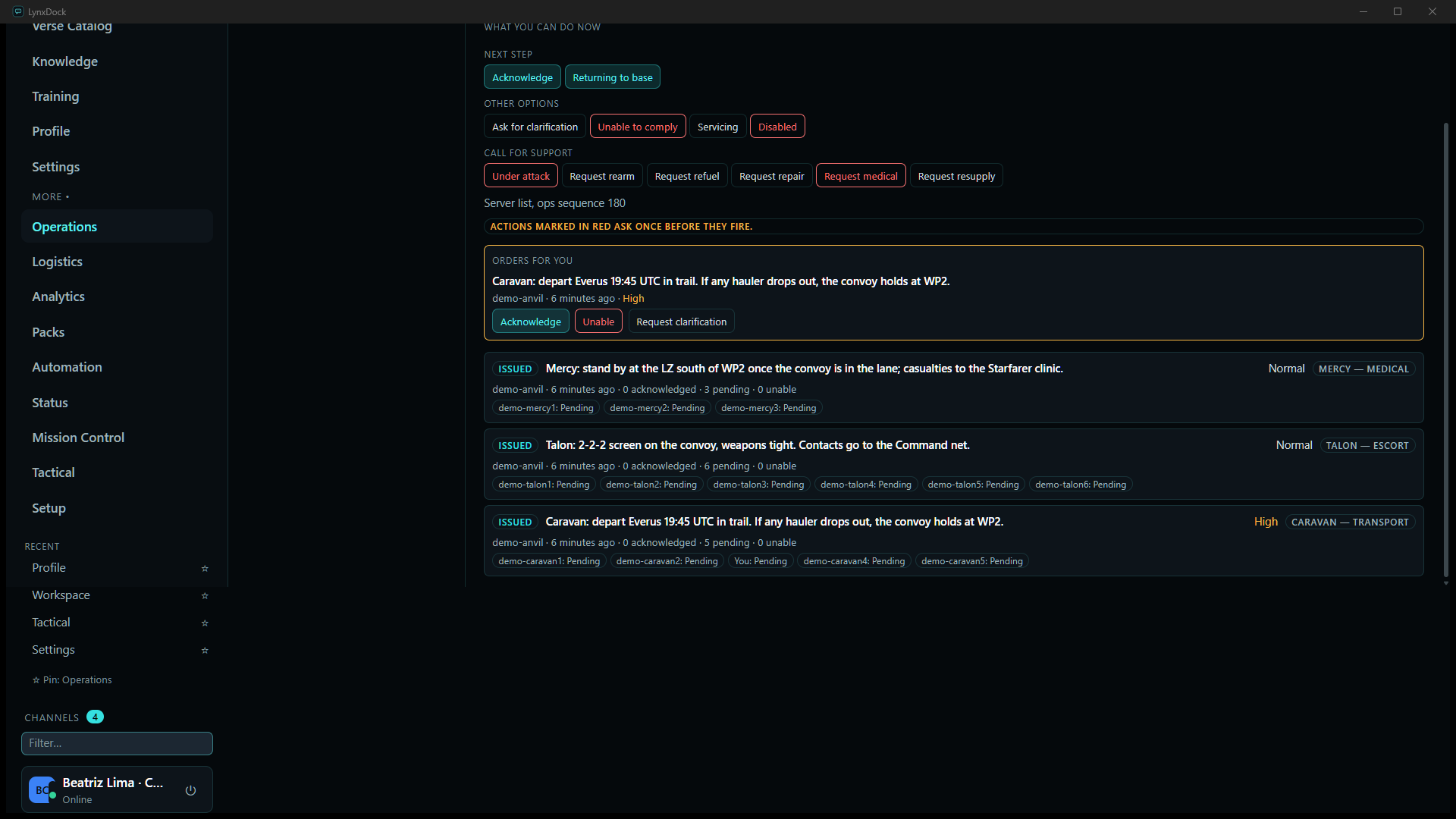Open Mission Control
Image resolution: width=1456 pixels, height=819 pixels.
117,438
